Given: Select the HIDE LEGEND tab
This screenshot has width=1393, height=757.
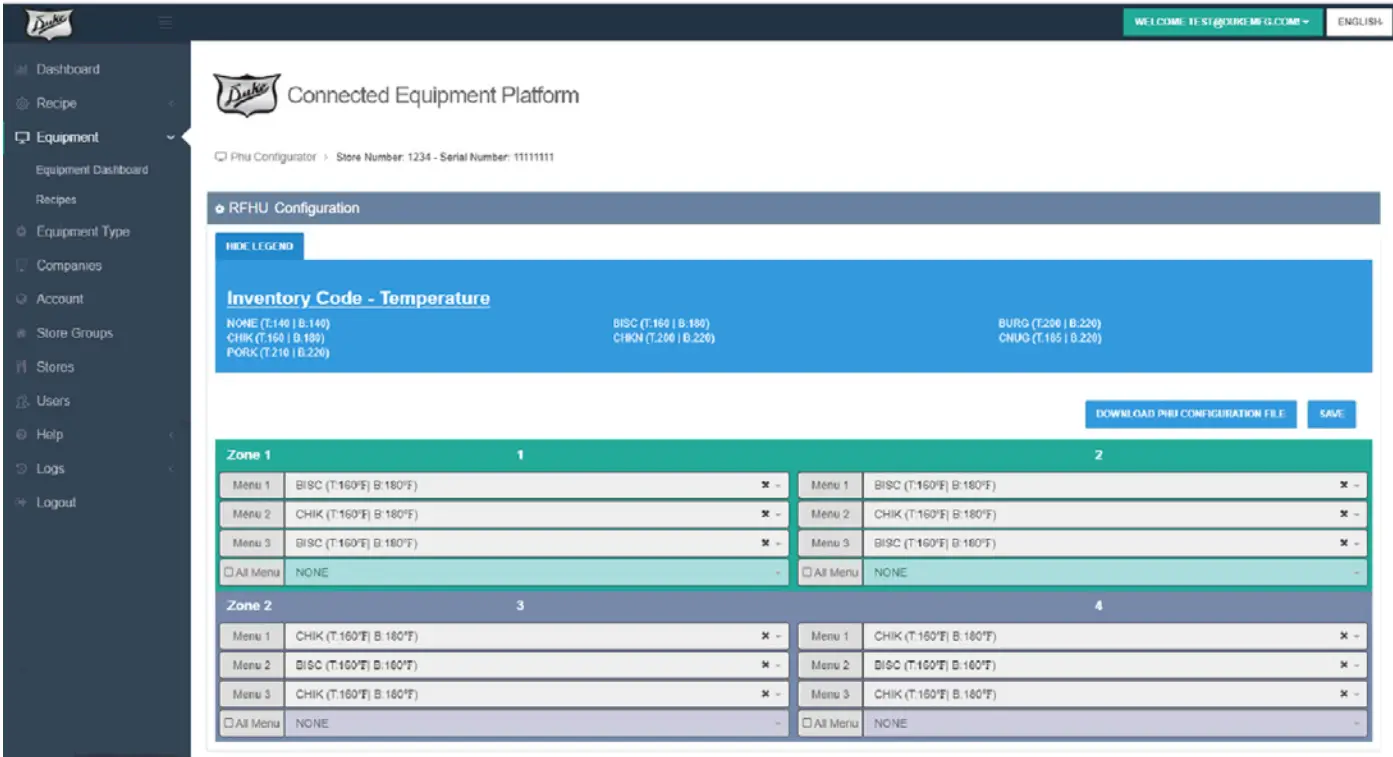Looking at the screenshot, I should 259,247.
